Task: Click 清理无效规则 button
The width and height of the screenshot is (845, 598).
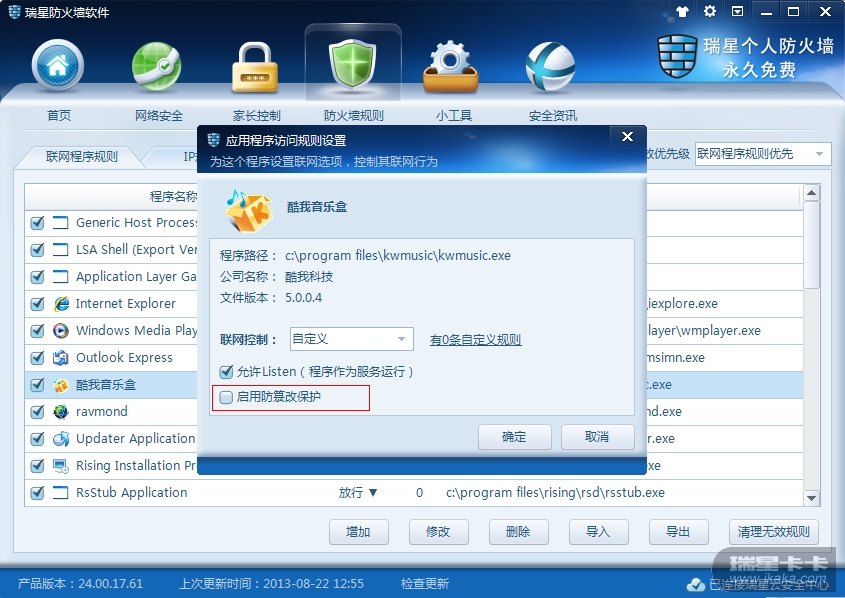Action: click(774, 532)
